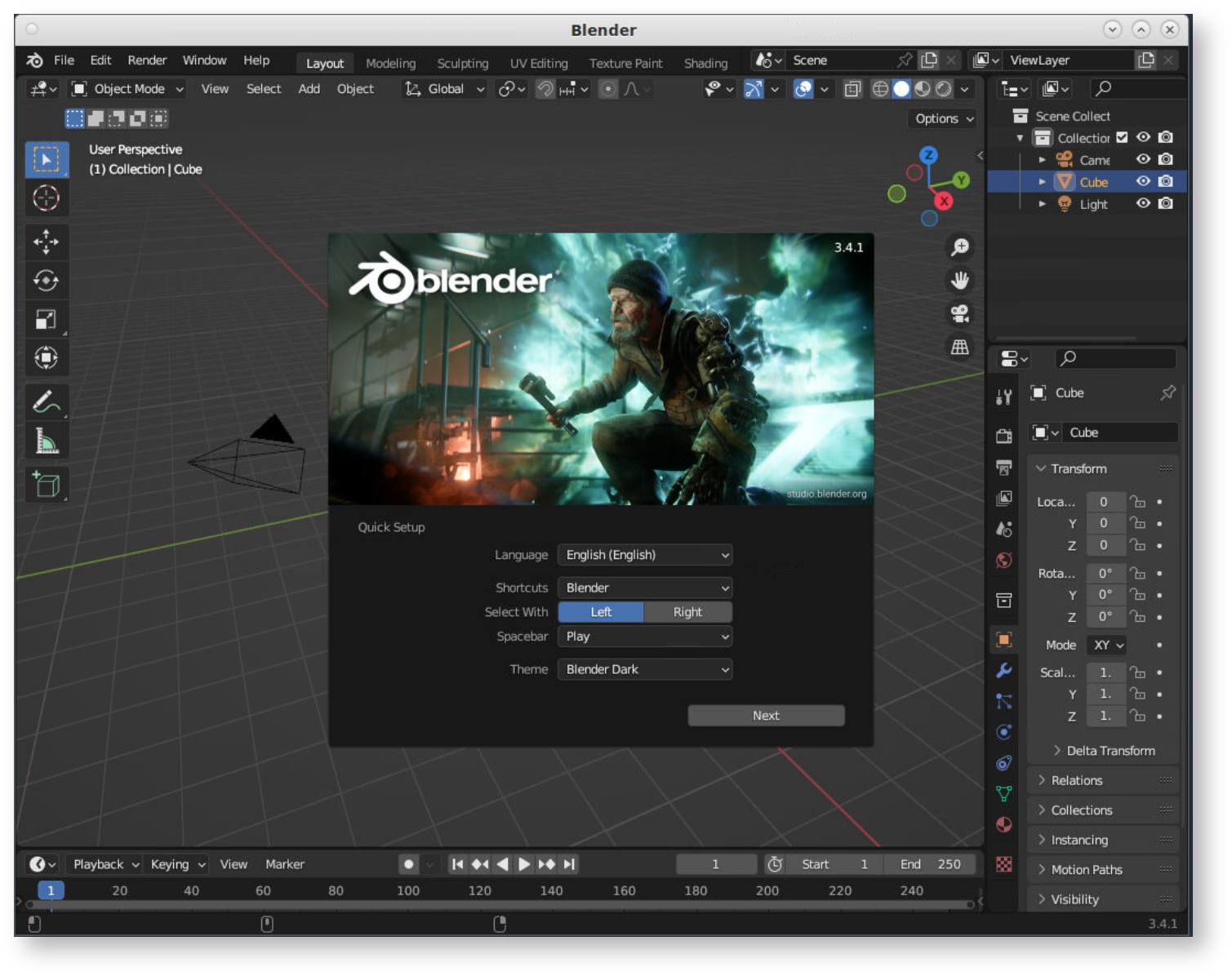Choose the Annotate pencil tool
Viewport: 1232px width, 976px height.
click(47, 401)
